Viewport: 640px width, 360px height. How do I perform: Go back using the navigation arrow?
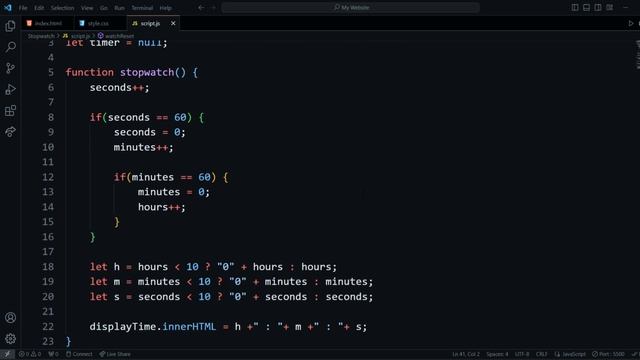(x=201, y=7)
